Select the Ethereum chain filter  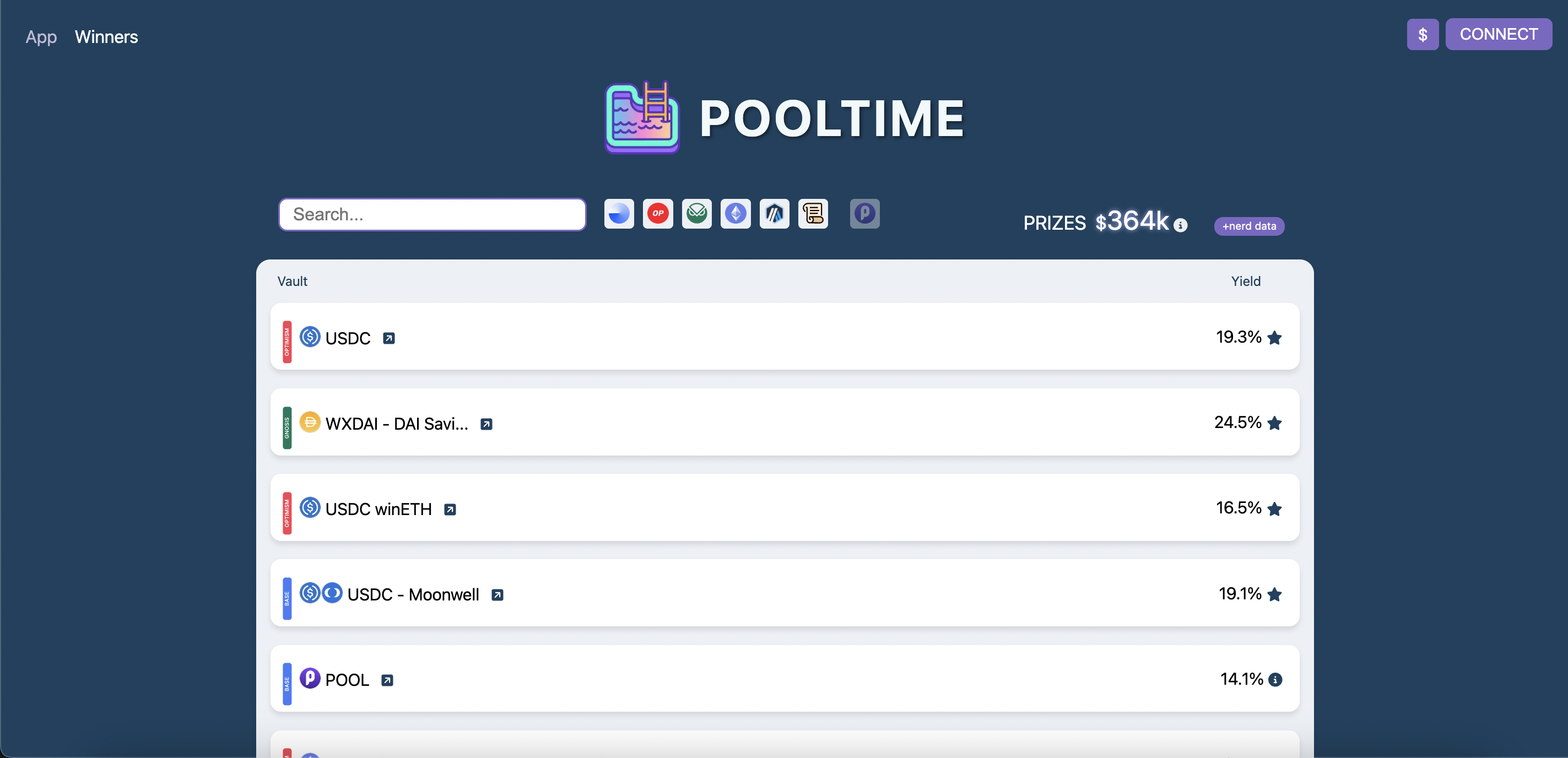click(x=736, y=214)
